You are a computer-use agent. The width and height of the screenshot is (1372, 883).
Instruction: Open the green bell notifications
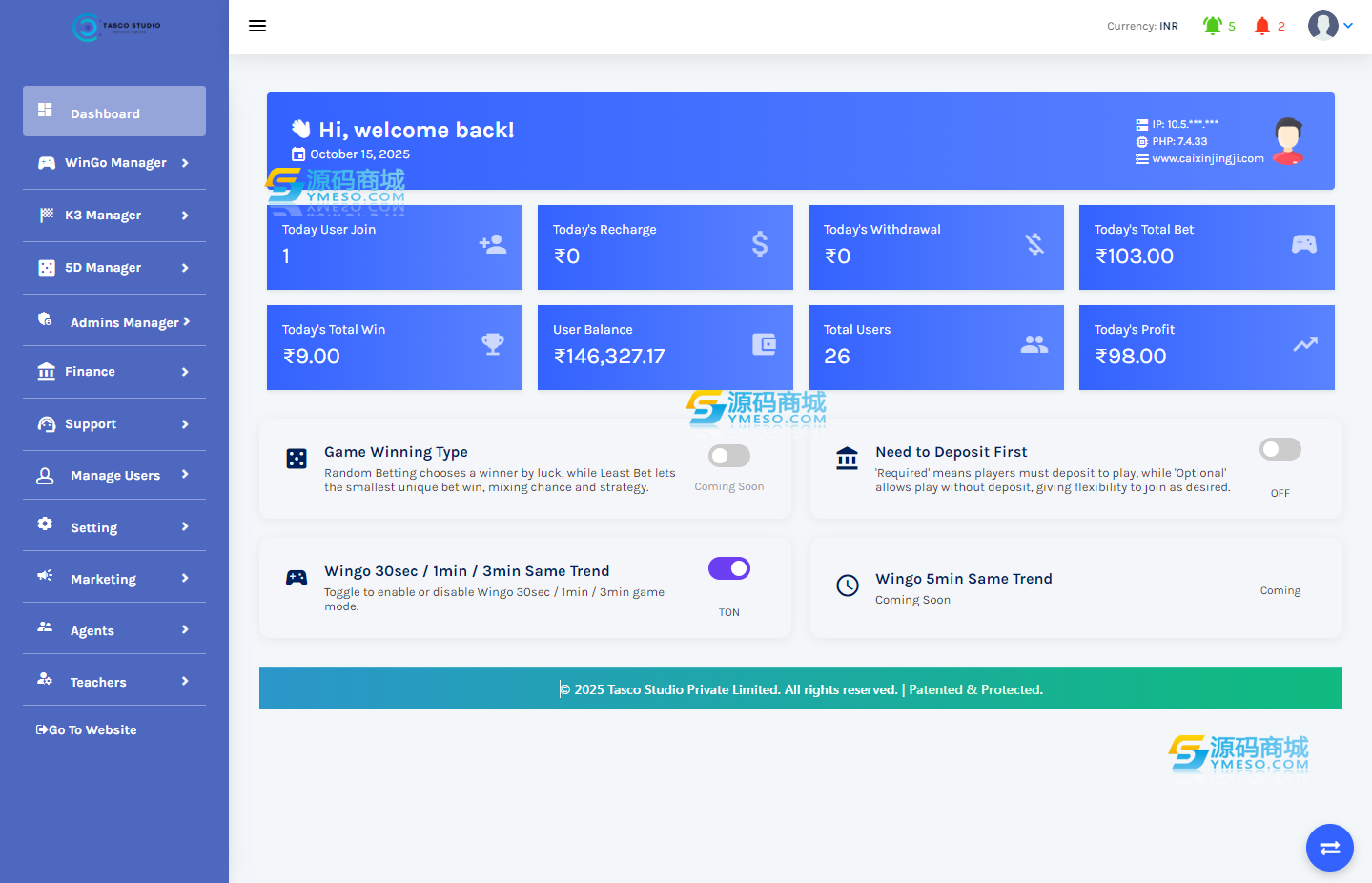tap(1213, 26)
